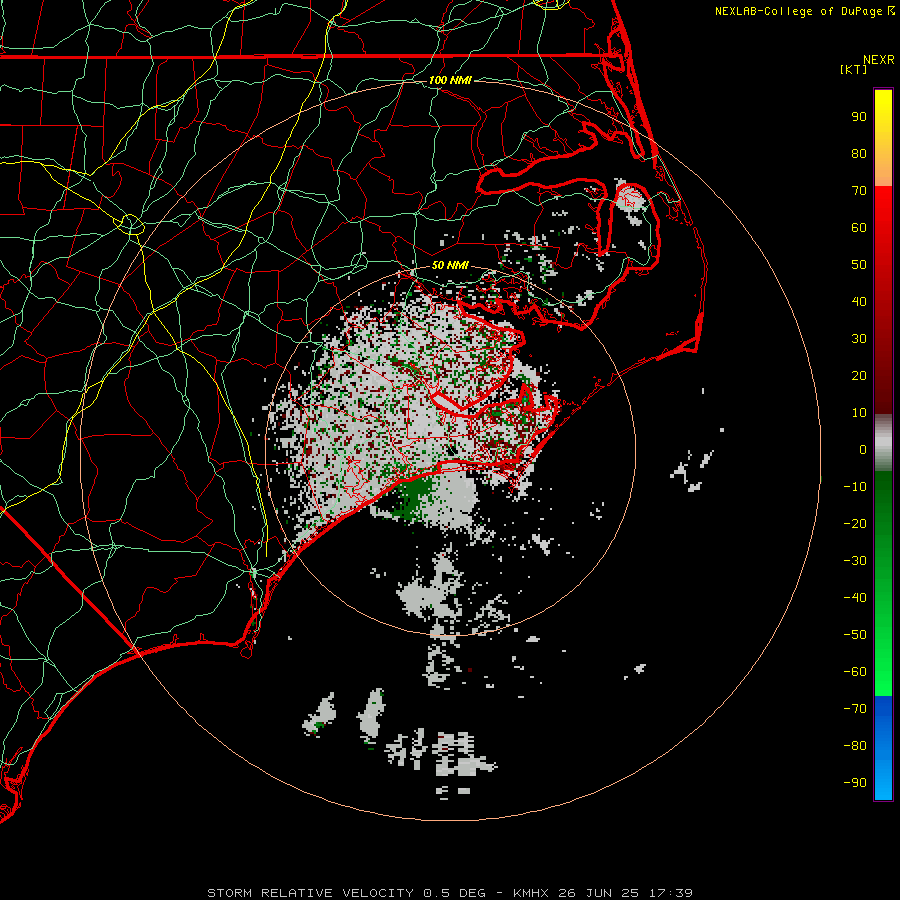Click the 60 value on the velocity scale
Image resolution: width=900 pixels, height=900 pixels.
click(859, 228)
